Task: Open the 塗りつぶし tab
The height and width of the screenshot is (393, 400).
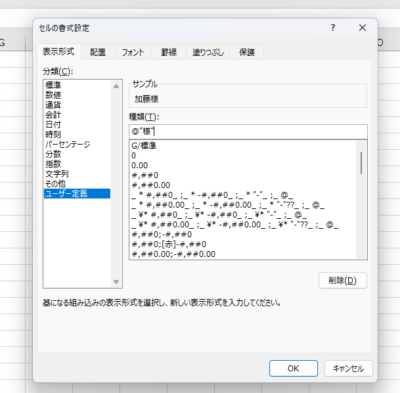Action: [208, 52]
